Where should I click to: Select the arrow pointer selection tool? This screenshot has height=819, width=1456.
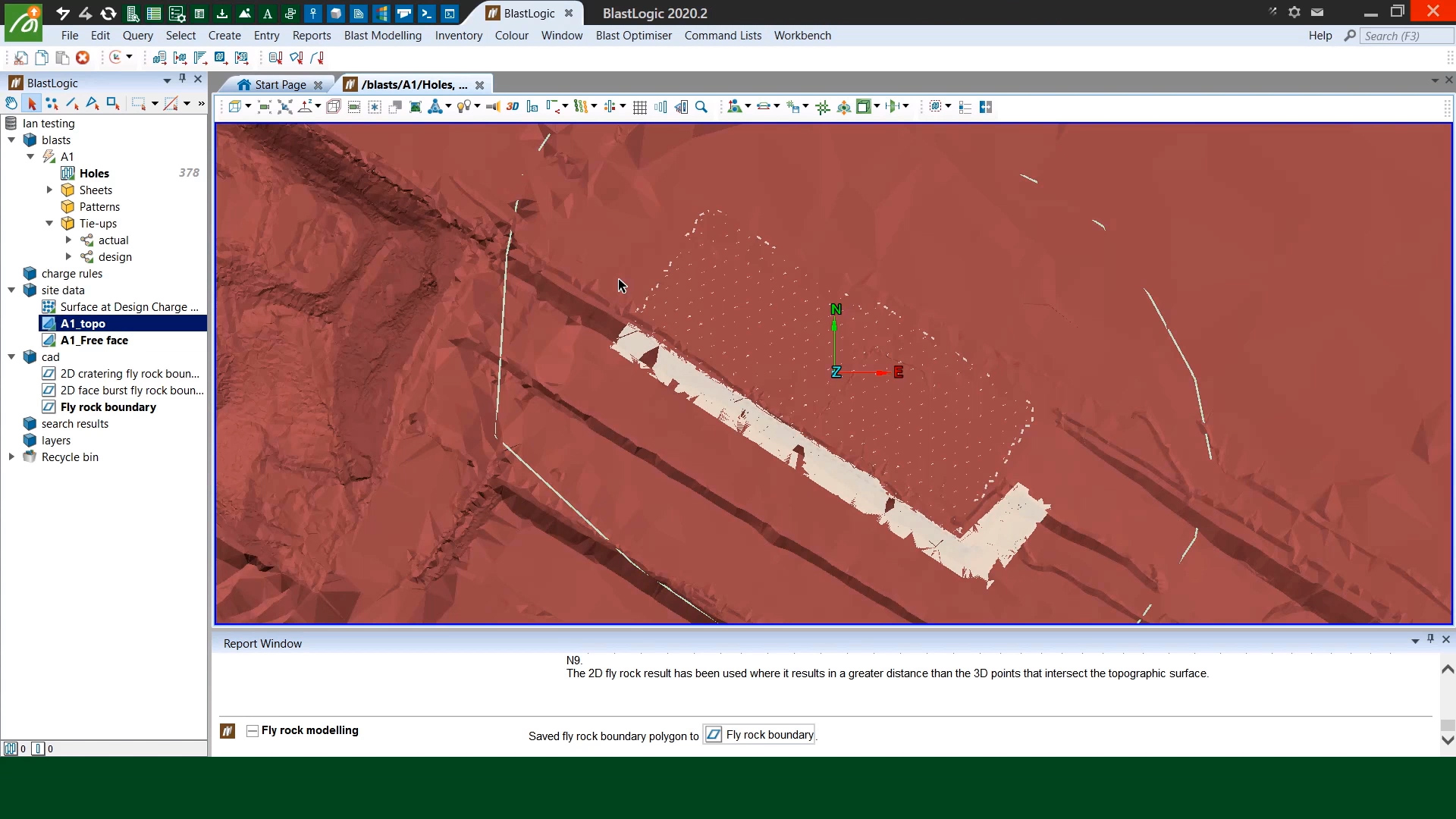click(x=32, y=103)
